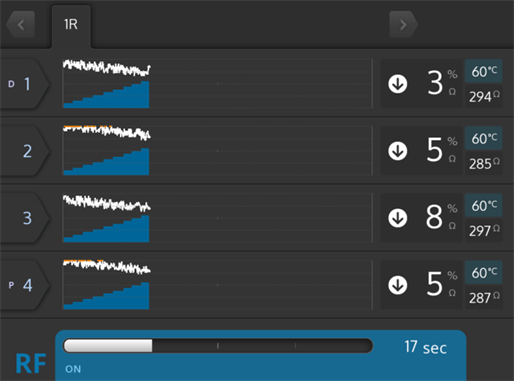Click the 17 sec timer readout

click(x=425, y=347)
